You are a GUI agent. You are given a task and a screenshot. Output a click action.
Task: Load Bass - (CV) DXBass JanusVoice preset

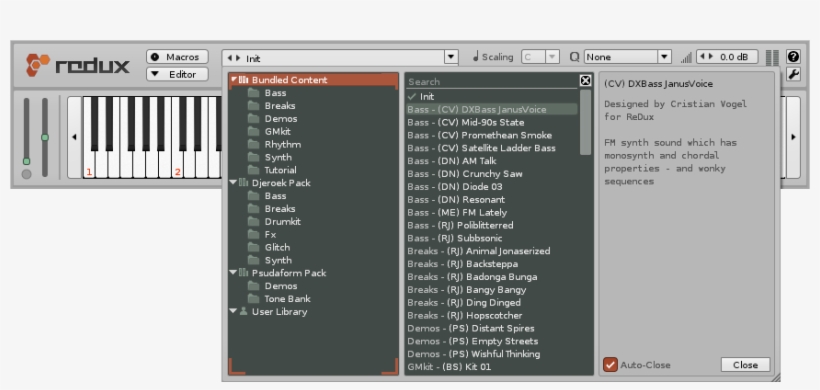coord(492,109)
